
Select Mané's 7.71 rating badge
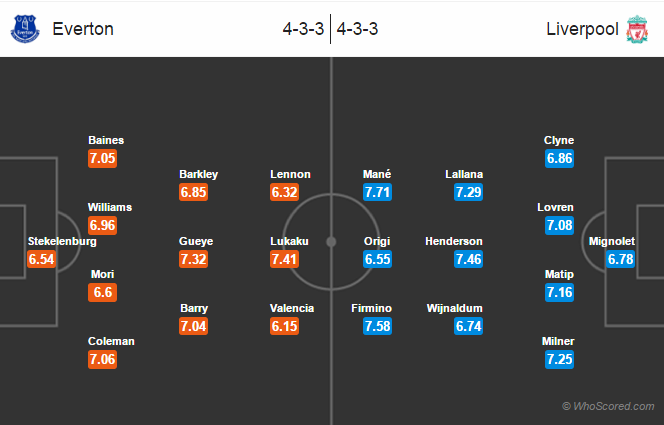coord(377,192)
